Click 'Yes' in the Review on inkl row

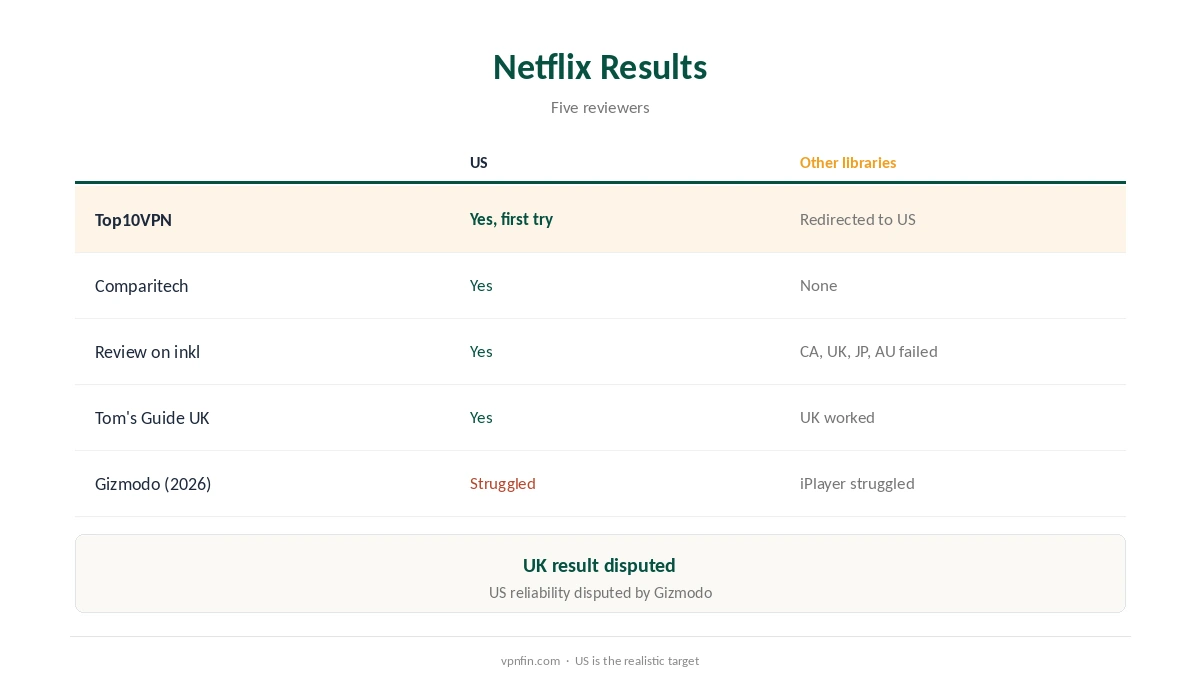481,351
